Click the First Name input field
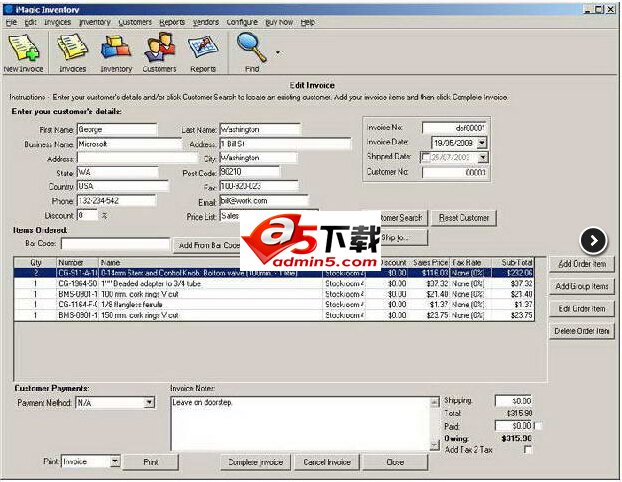Screen dimensions: 622x482 pyautogui.click(x=117, y=130)
